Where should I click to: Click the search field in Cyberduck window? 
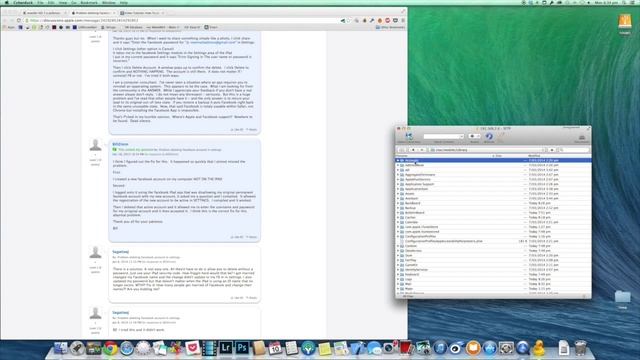click(x=574, y=150)
